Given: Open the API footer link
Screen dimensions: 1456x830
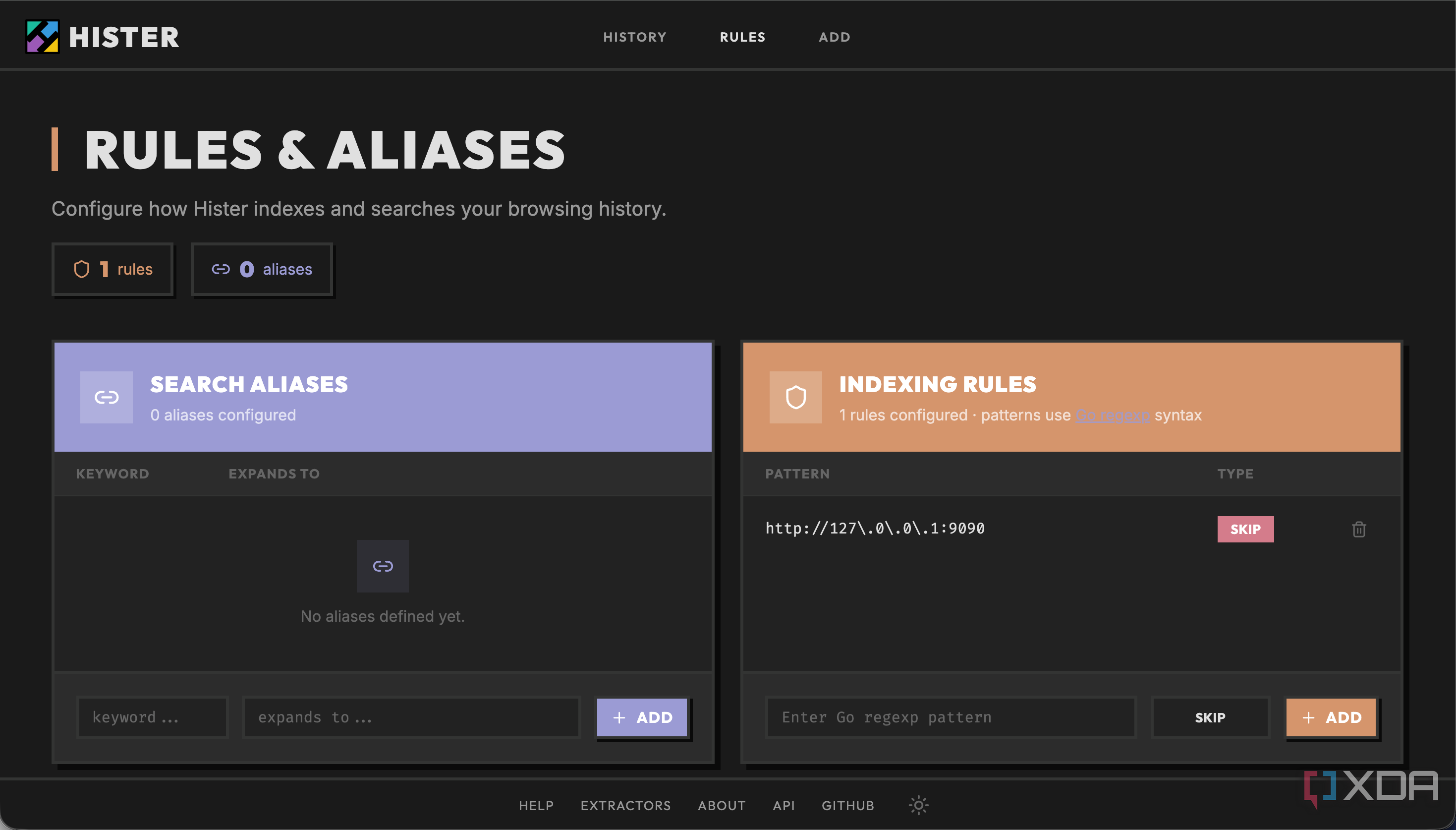Looking at the screenshot, I should point(784,806).
